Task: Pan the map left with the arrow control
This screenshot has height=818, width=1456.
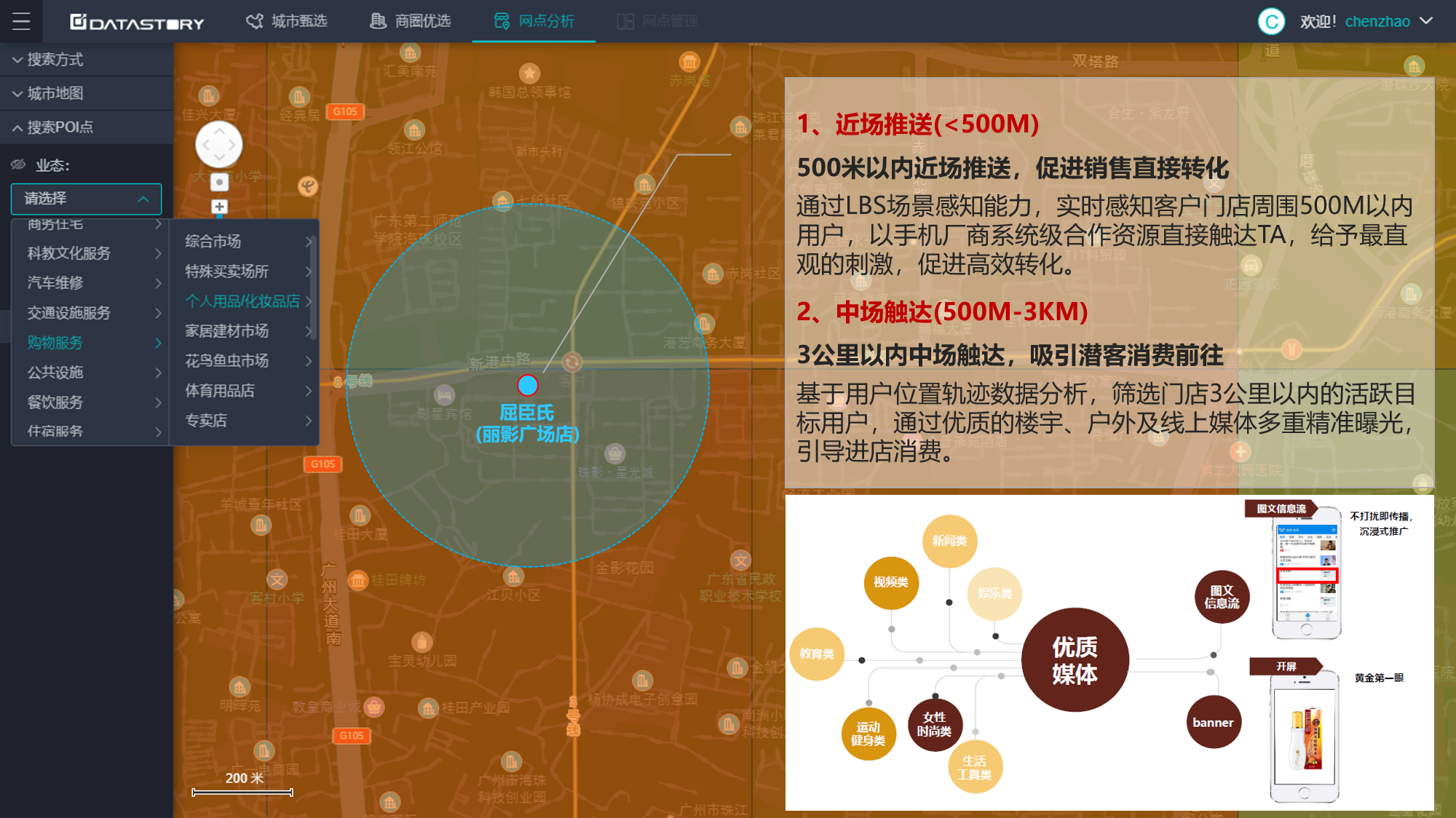Action: pyautogui.click(x=206, y=145)
